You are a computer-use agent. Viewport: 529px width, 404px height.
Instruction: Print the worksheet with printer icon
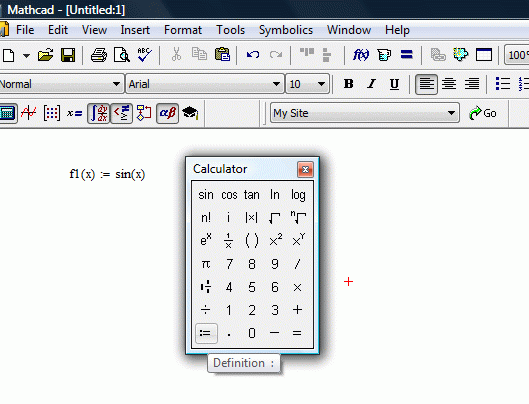[99, 55]
